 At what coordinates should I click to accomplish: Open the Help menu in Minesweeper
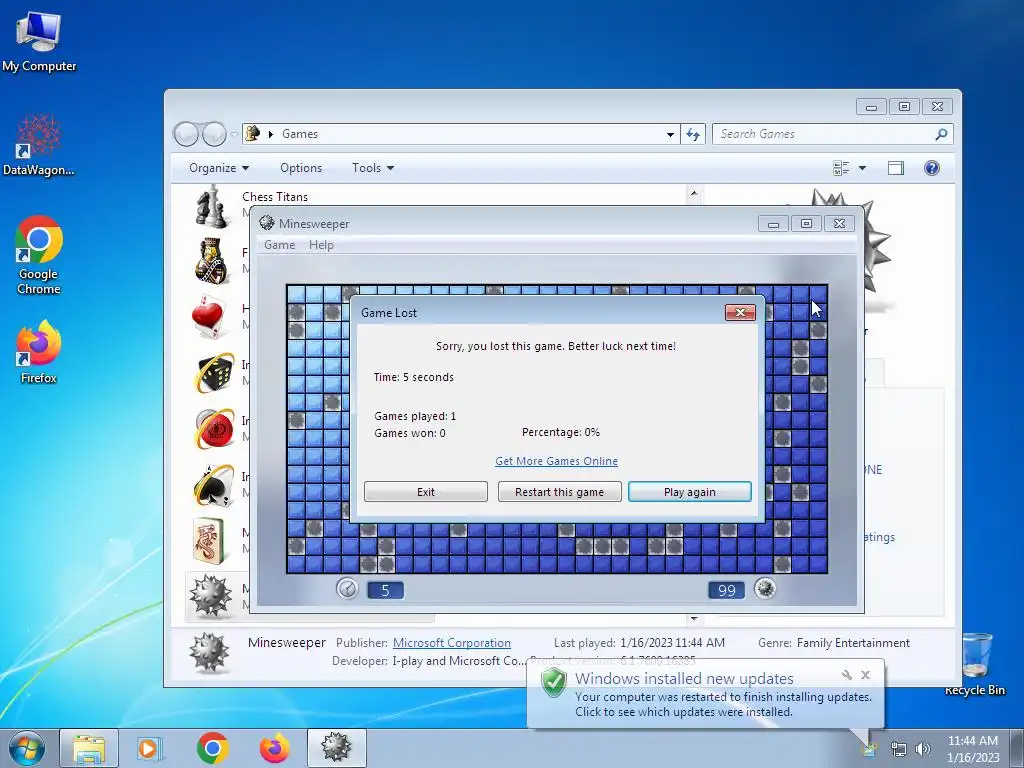tap(321, 245)
